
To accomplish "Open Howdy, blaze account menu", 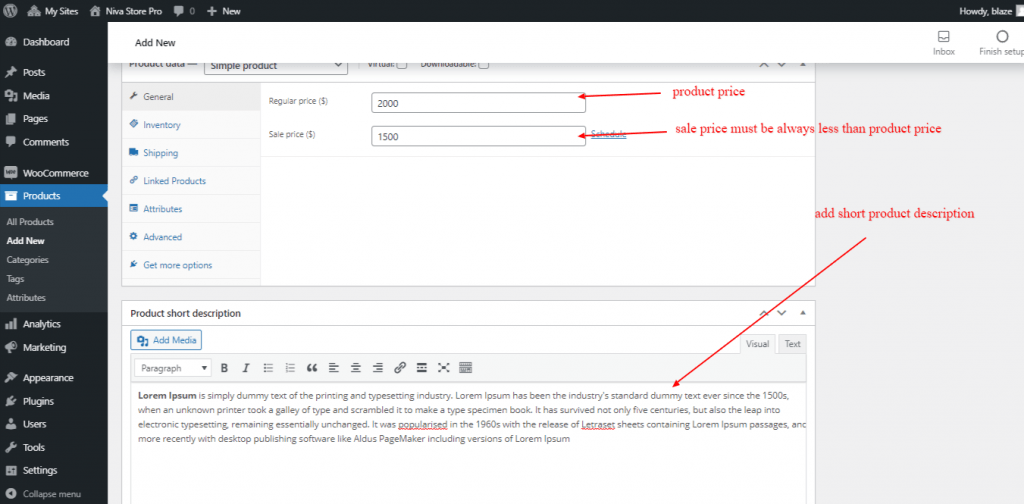I will coord(991,11).
